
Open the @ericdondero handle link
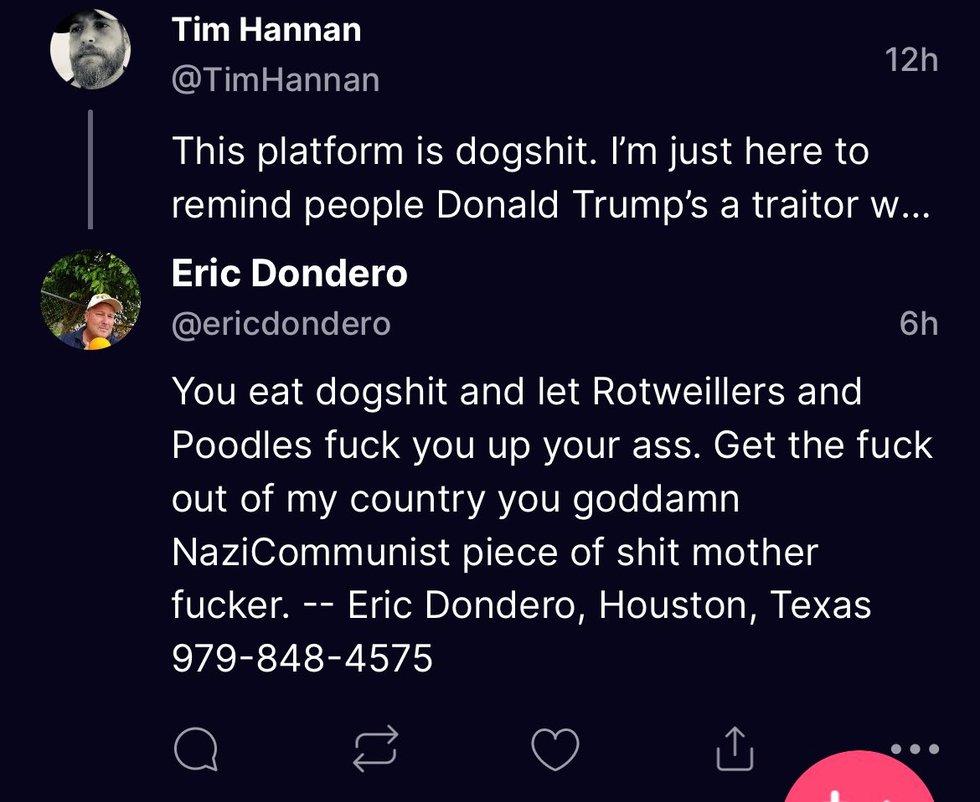point(281,324)
